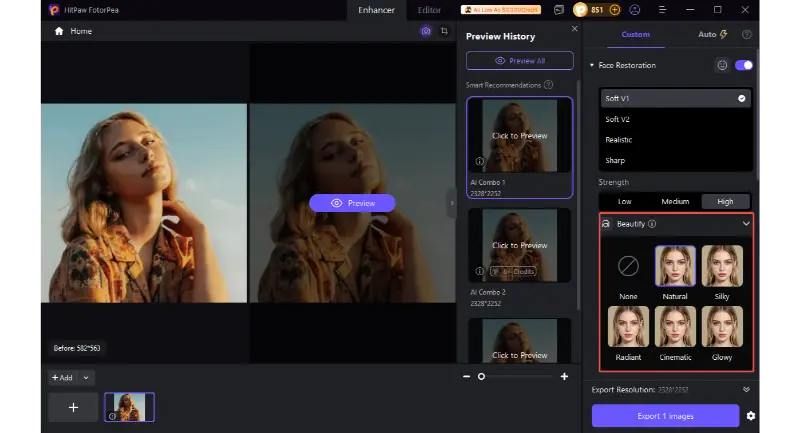This screenshot has width=800, height=433.
Task: Toggle the Face Restoration switch
Action: 744,65
